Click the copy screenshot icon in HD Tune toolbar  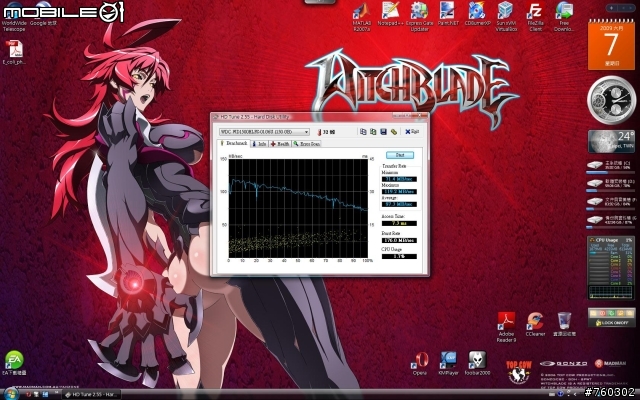tap(373, 131)
